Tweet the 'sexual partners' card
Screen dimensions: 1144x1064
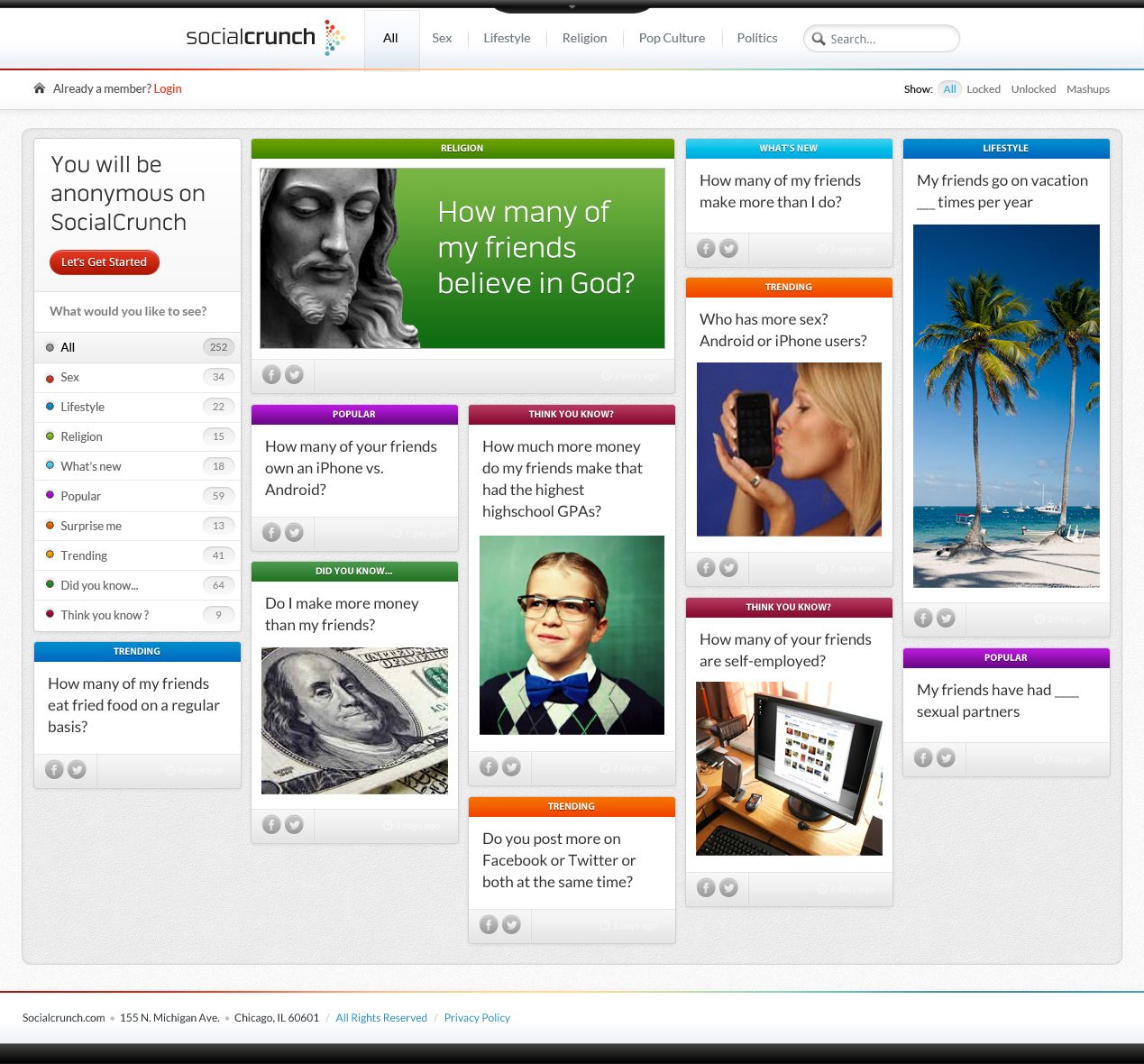(x=946, y=757)
